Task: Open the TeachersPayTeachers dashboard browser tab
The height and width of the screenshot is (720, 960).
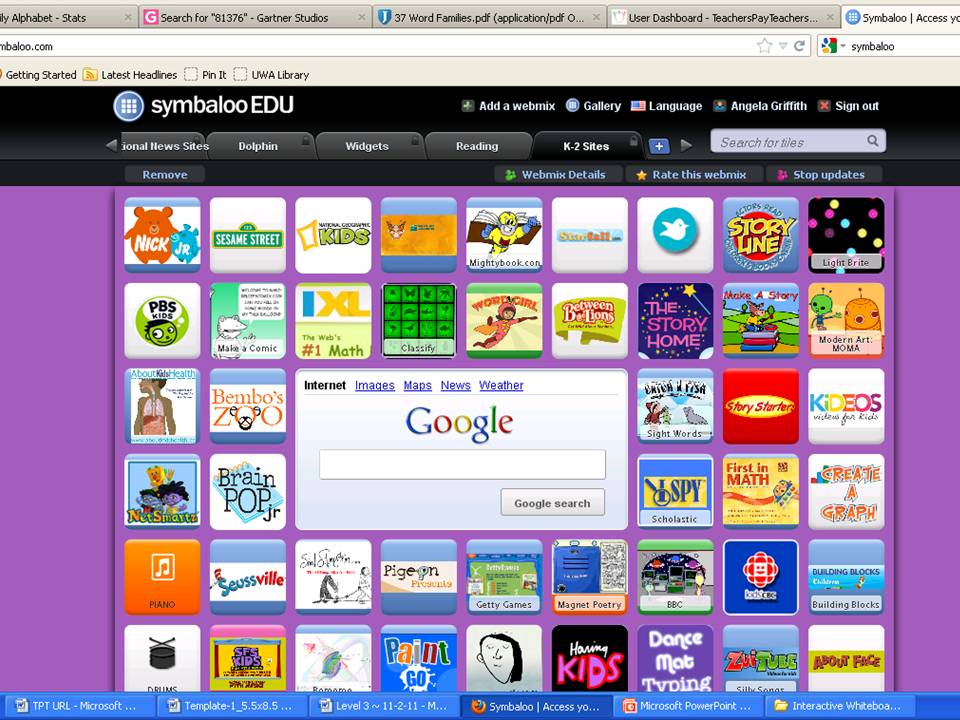Action: [723, 18]
